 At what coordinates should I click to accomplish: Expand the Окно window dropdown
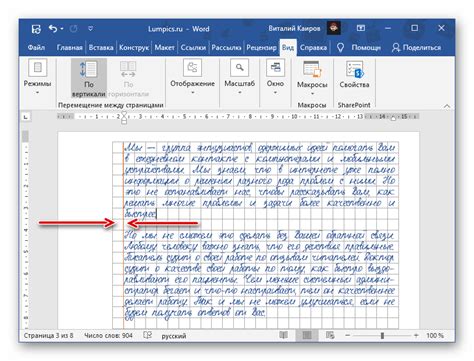pos(275,77)
